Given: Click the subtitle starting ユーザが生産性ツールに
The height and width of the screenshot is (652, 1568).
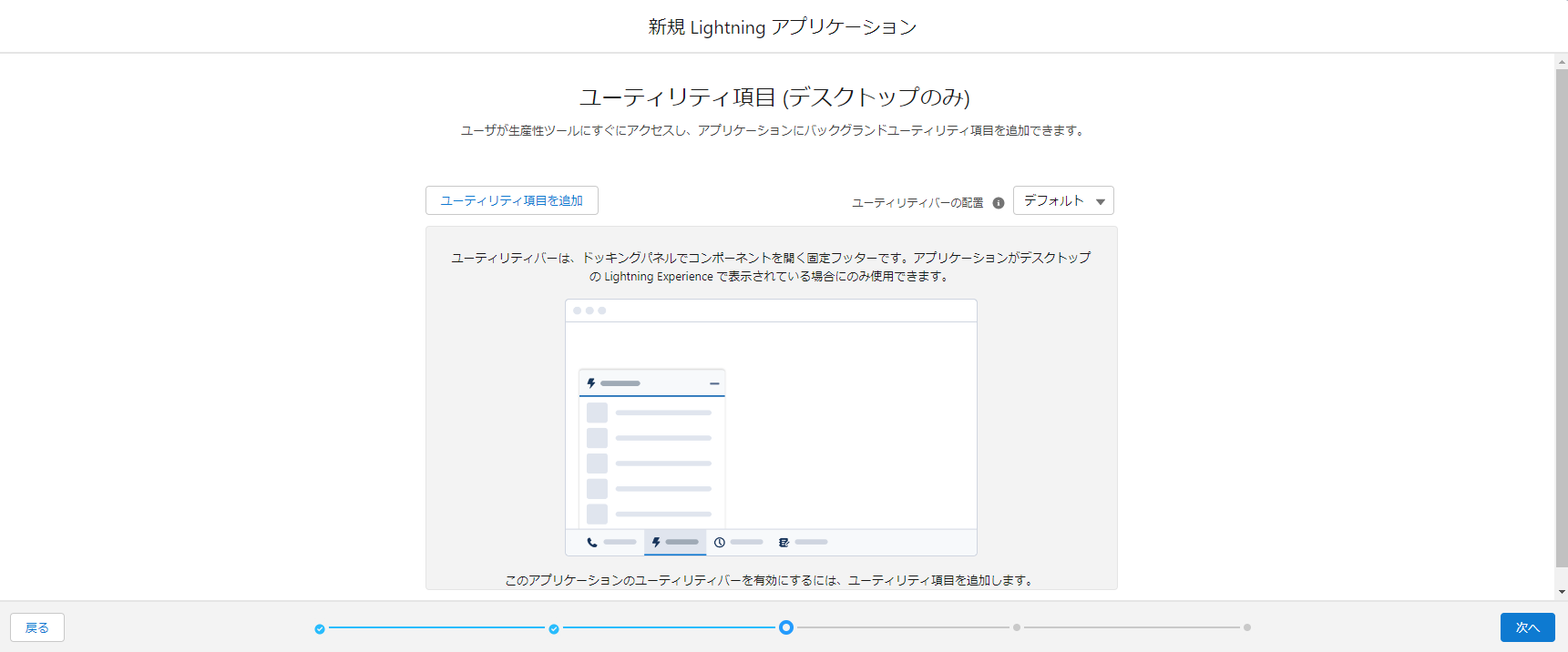Looking at the screenshot, I should tap(774, 130).
